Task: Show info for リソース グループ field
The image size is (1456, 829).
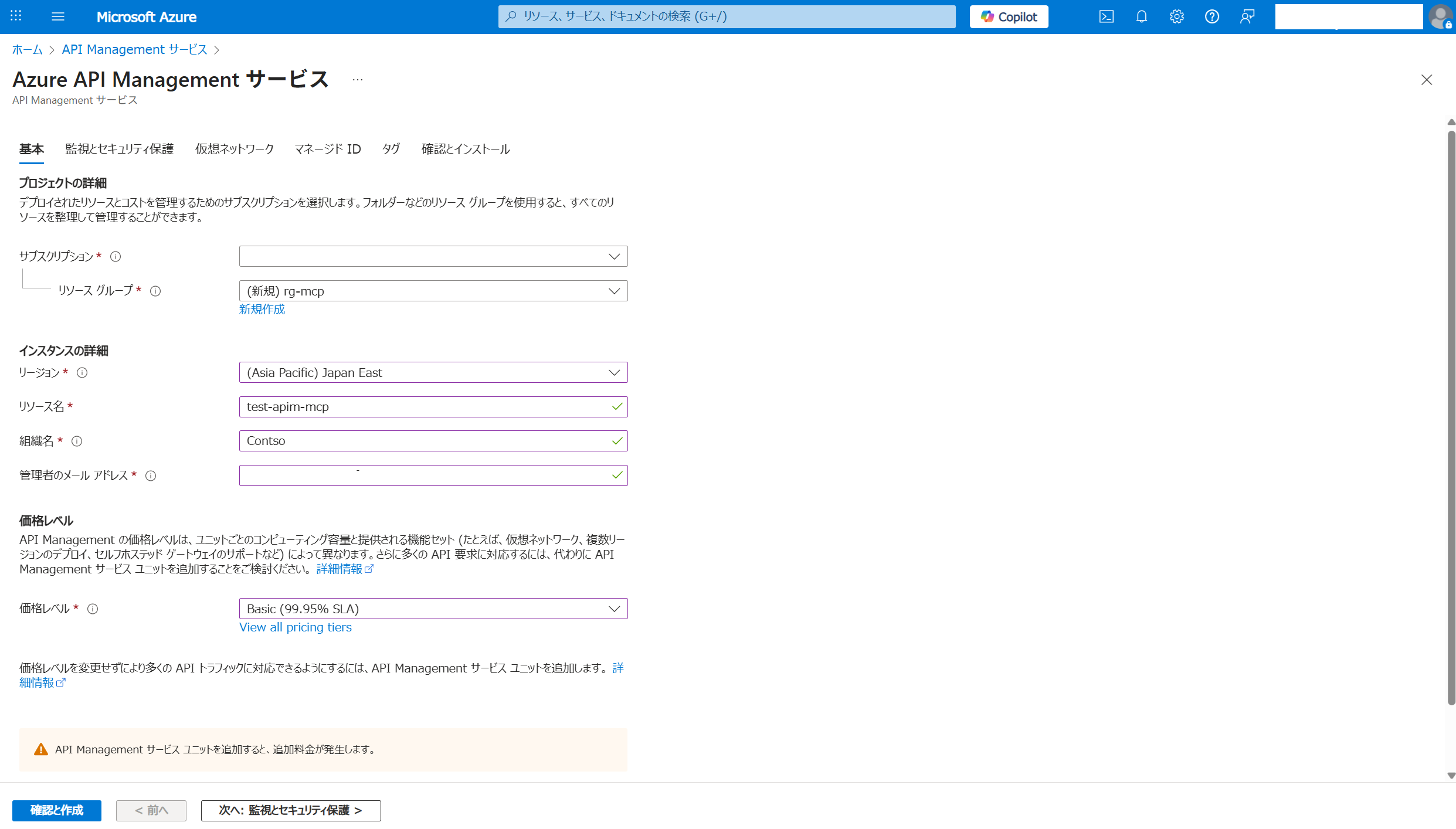Action: pyautogui.click(x=155, y=291)
